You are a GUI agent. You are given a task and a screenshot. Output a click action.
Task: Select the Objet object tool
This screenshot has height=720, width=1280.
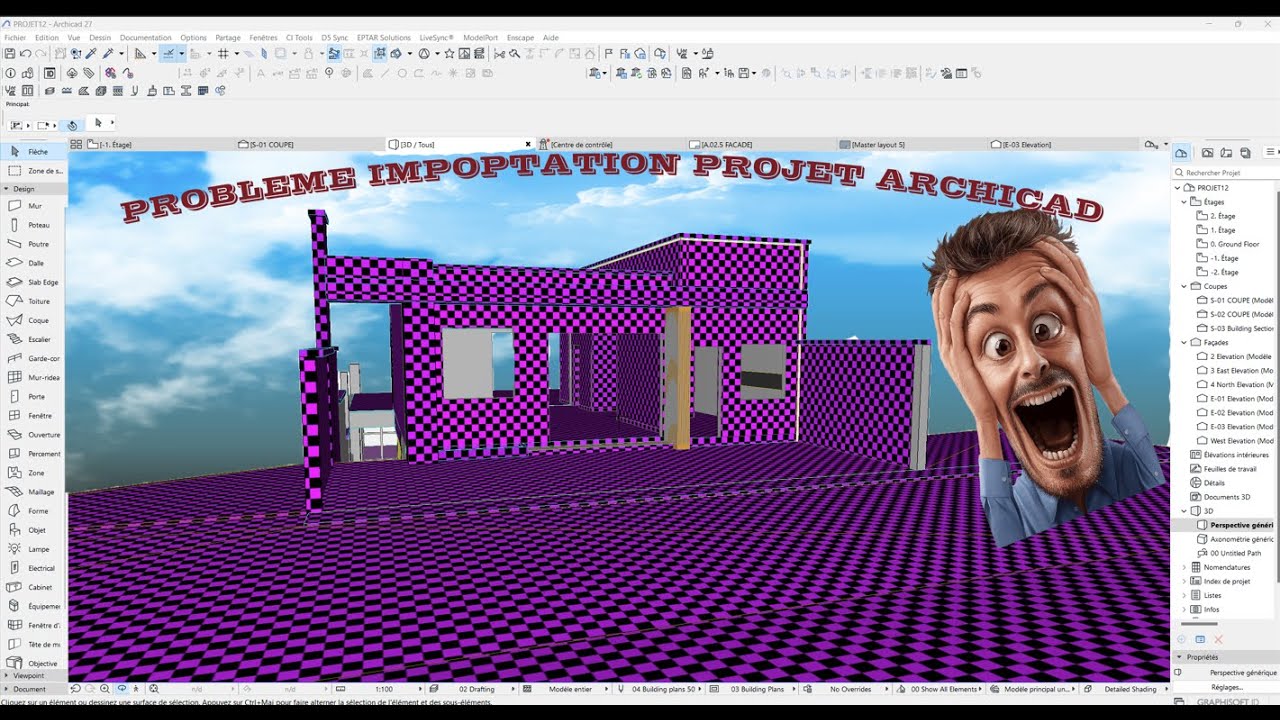[x=32, y=530]
